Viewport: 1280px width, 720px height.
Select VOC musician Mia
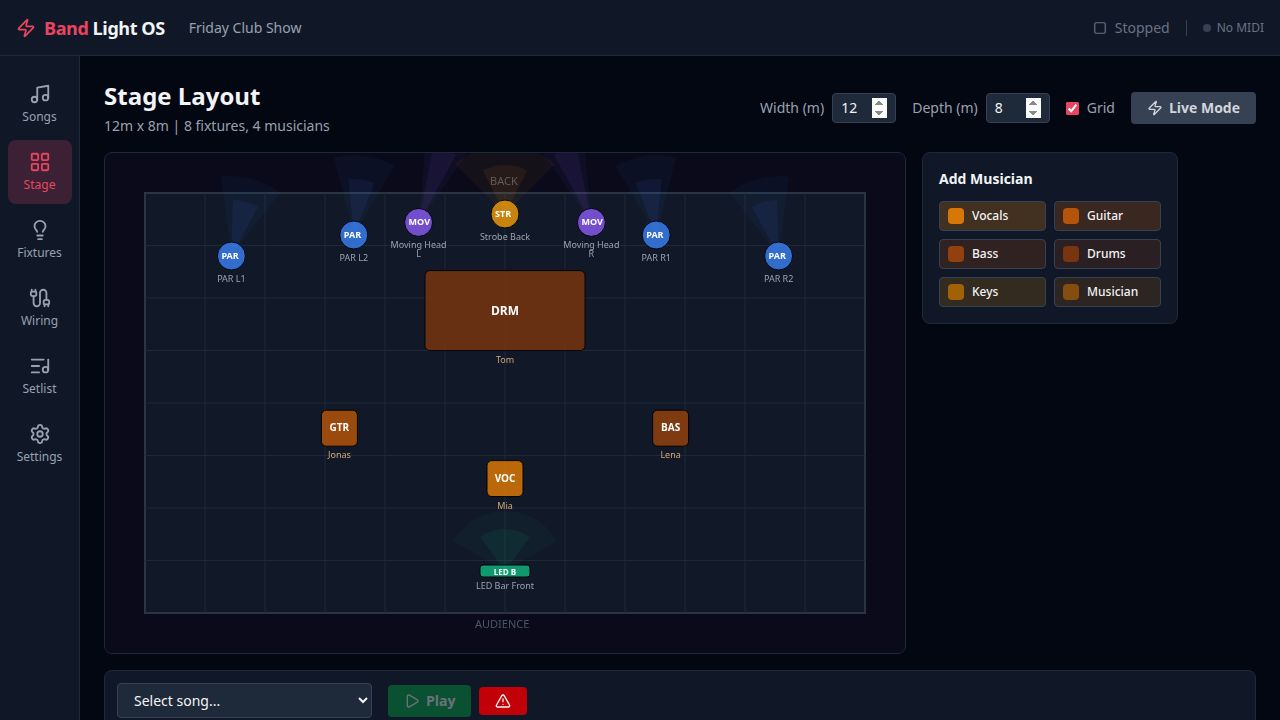coord(505,478)
